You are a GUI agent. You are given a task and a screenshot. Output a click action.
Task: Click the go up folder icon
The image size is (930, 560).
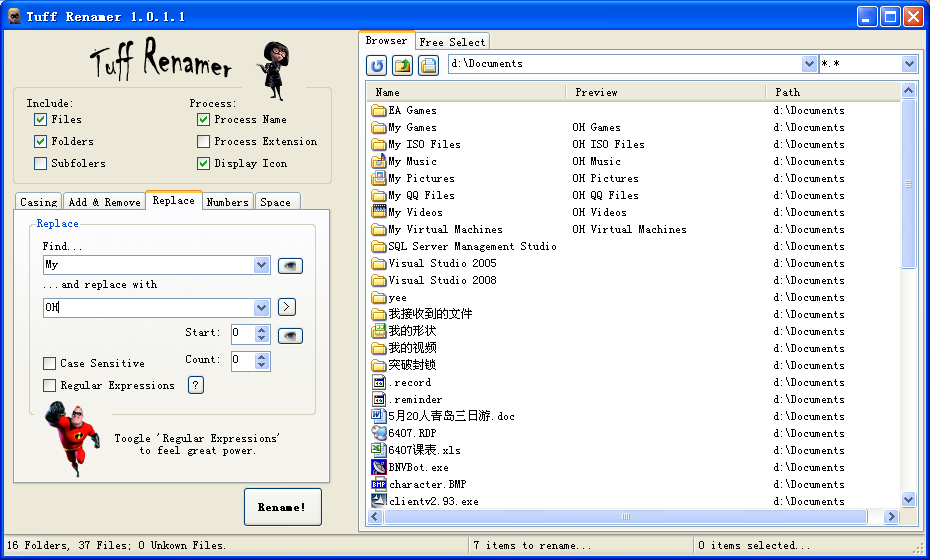(x=403, y=66)
